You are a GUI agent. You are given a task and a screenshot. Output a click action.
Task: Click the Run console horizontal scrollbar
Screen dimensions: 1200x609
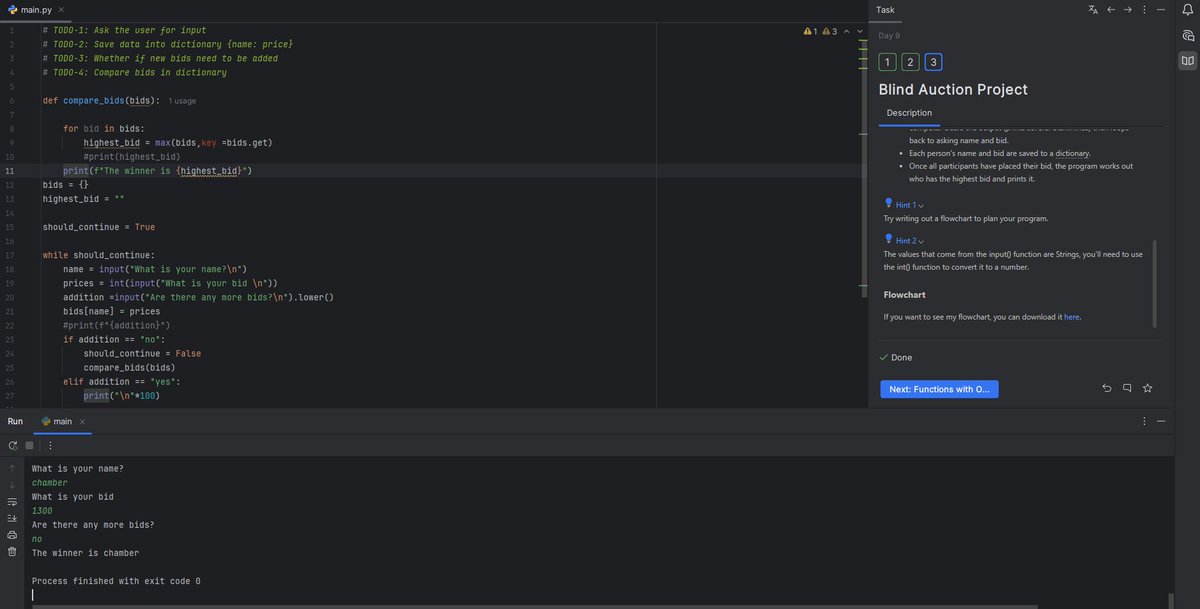pos(535,606)
